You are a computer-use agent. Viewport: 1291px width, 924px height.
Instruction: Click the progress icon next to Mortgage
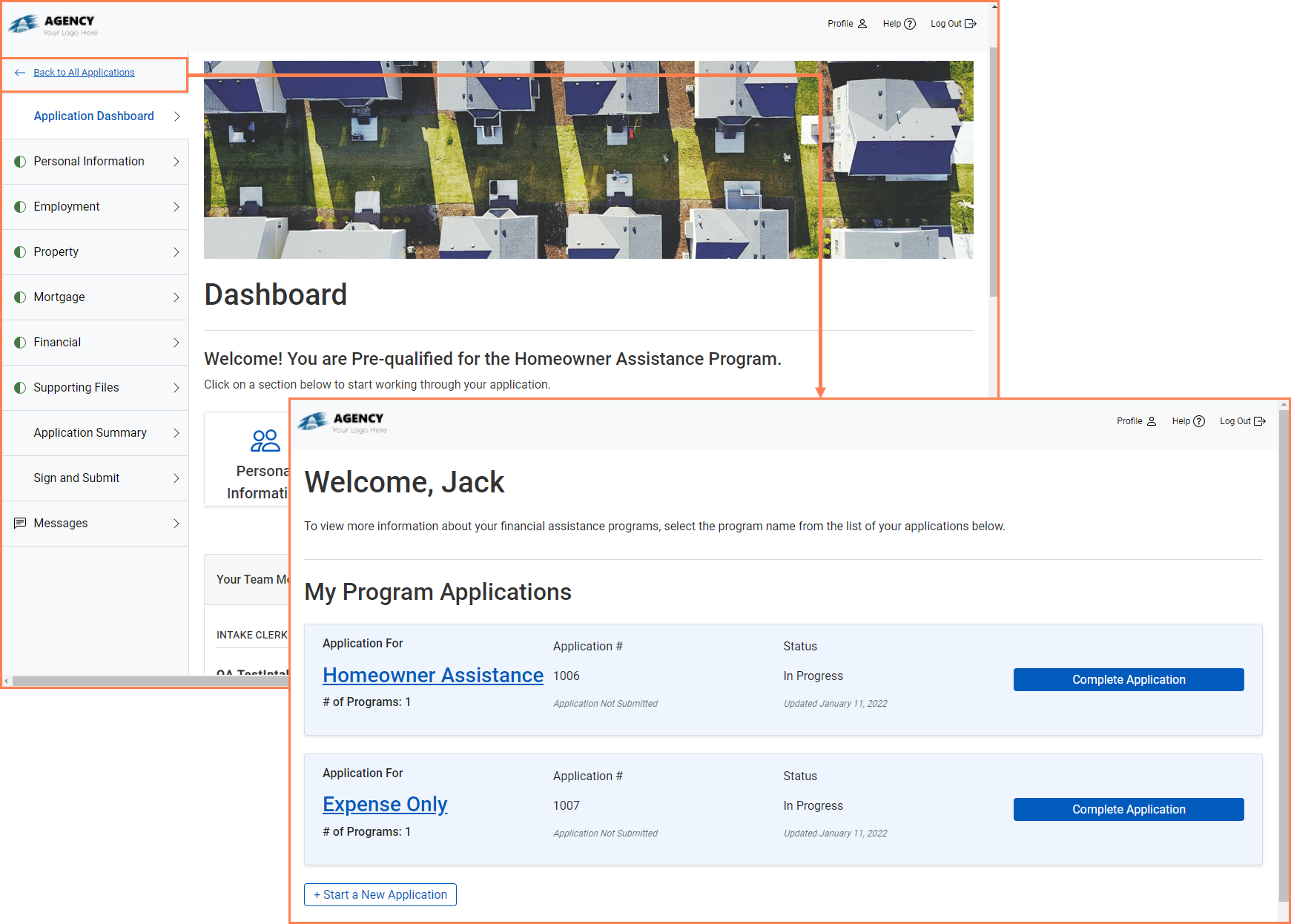tap(20, 297)
